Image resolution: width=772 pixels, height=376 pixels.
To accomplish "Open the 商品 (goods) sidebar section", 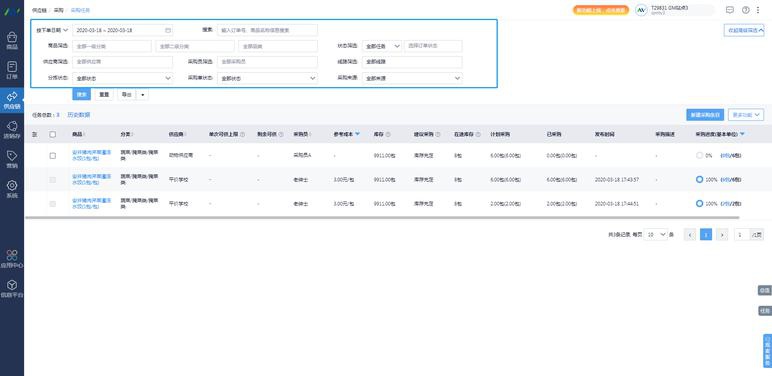I will tap(12, 40).
